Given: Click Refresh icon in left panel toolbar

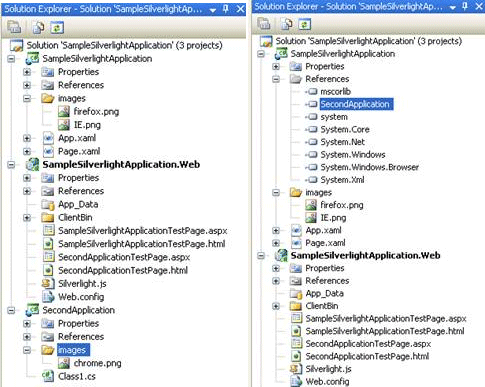Looking at the screenshot, I should [57, 27].
